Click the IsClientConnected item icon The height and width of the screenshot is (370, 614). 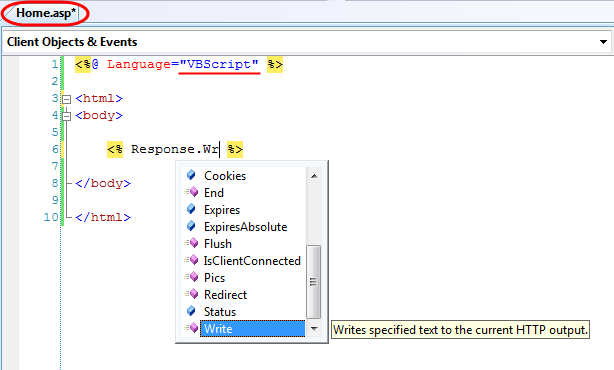point(191,260)
